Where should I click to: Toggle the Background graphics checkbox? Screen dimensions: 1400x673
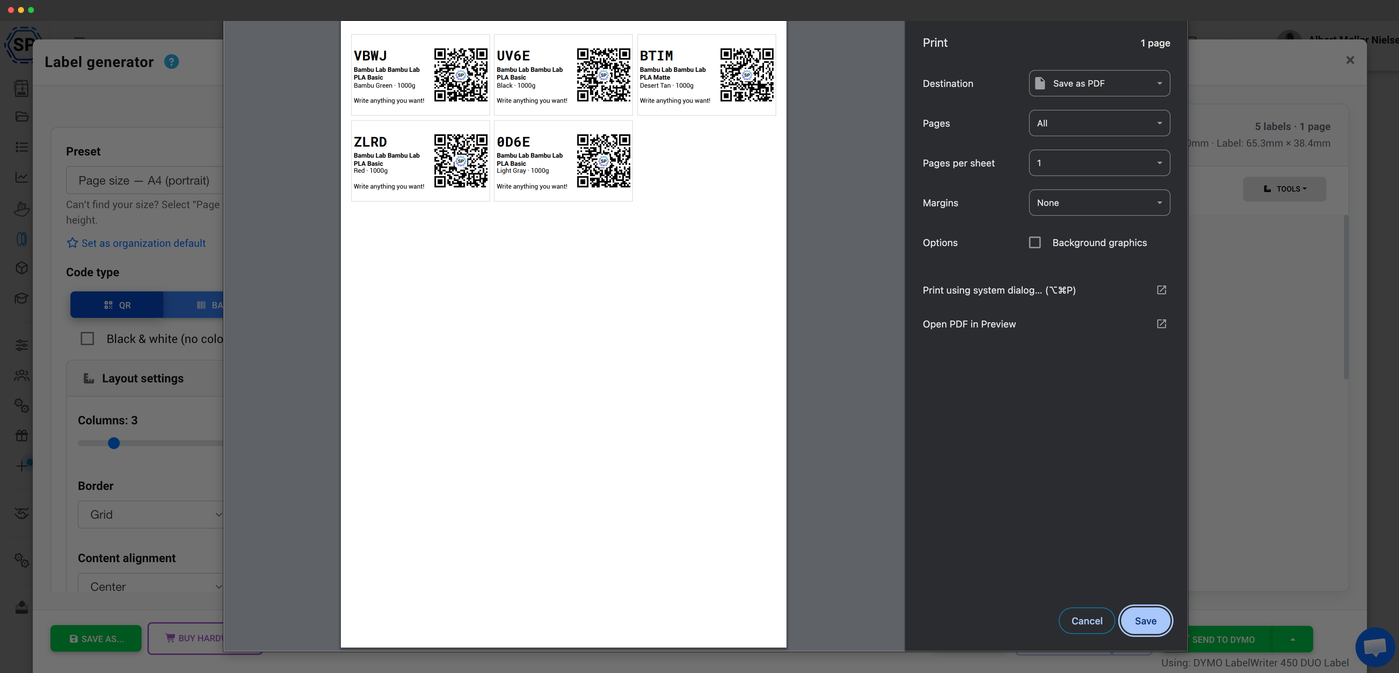click(x=1035, y=242)
